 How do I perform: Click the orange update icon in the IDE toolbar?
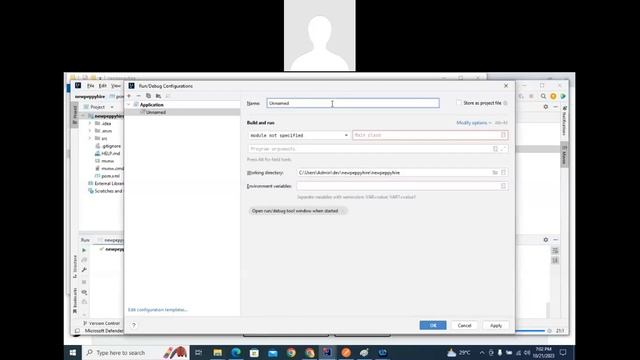(x=553, y=96)
